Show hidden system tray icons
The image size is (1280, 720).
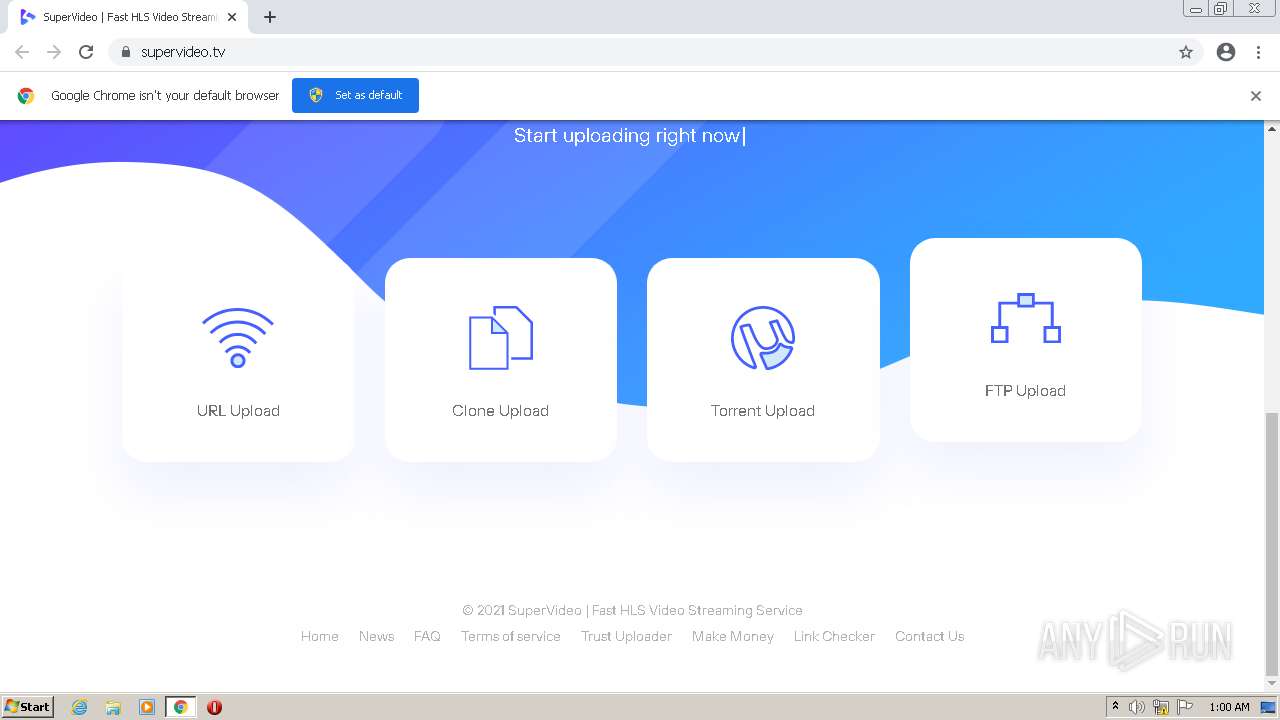point(1115,707)
